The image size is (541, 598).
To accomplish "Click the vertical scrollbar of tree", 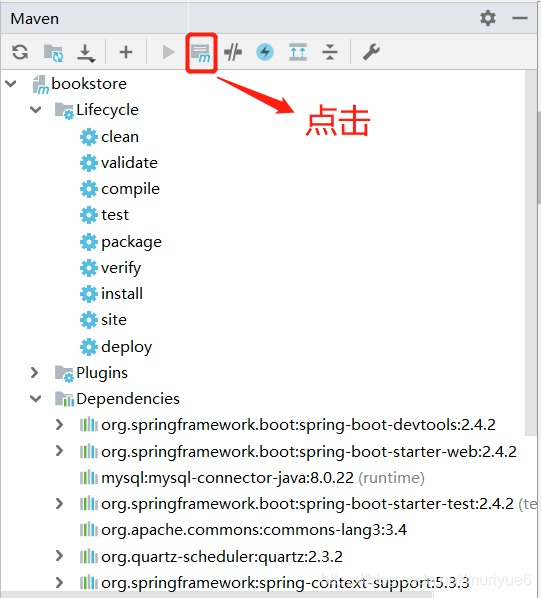I will [531, 252].
